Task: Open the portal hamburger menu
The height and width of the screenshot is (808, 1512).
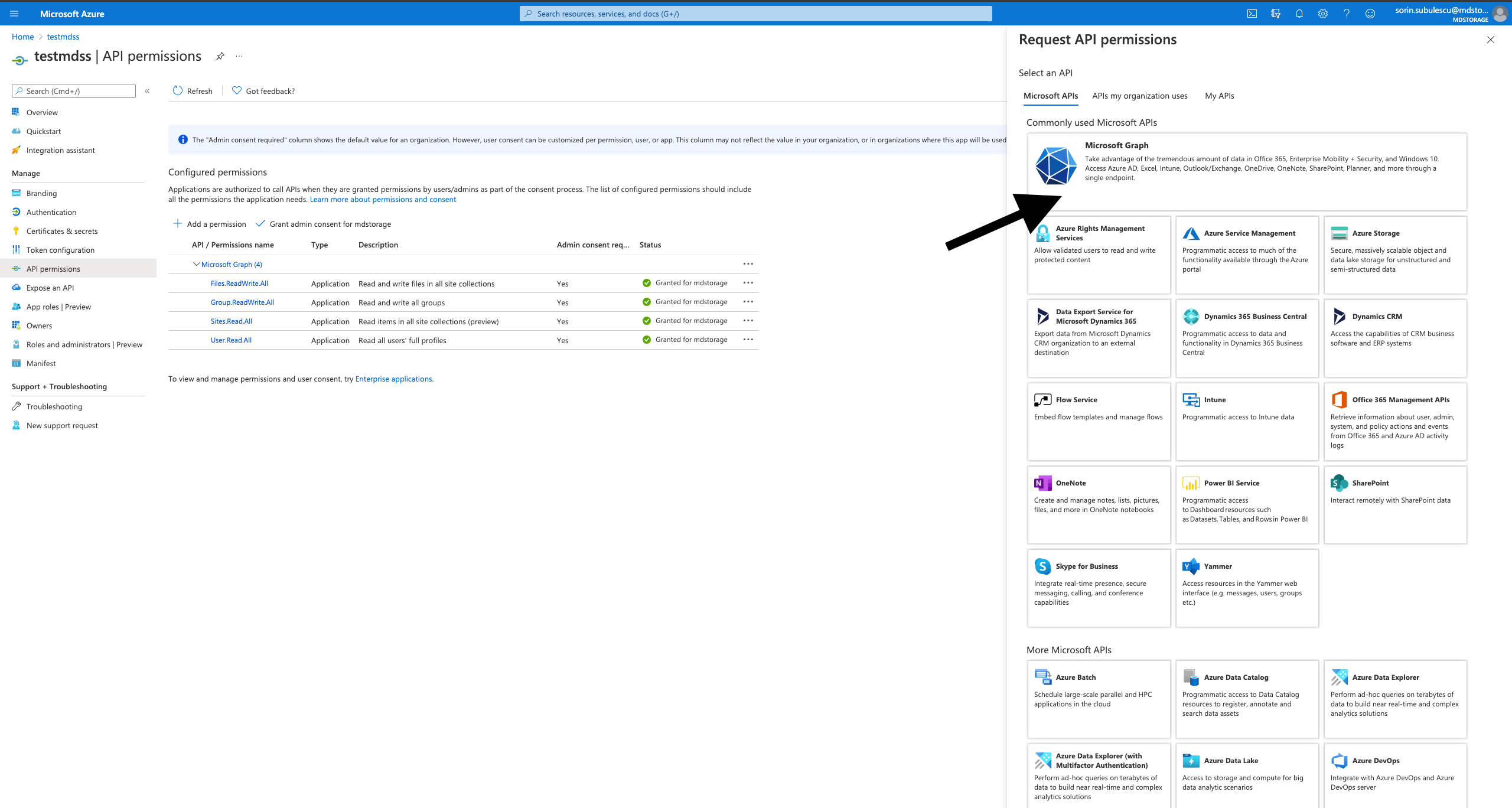Action: [15, 14]
